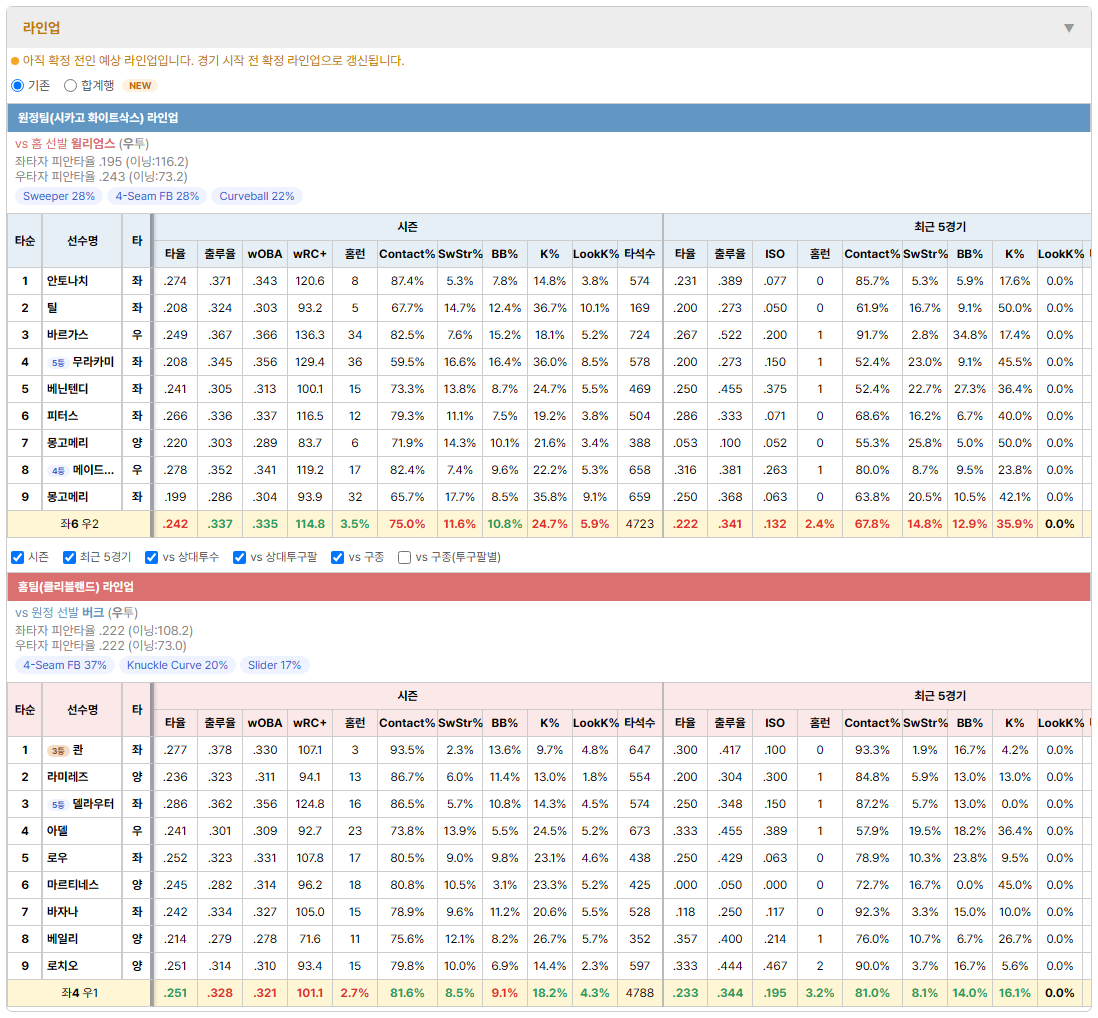Select player 바자나 in the home lineup
The height and width of the screenshot is (1018, 1098).
62,912
